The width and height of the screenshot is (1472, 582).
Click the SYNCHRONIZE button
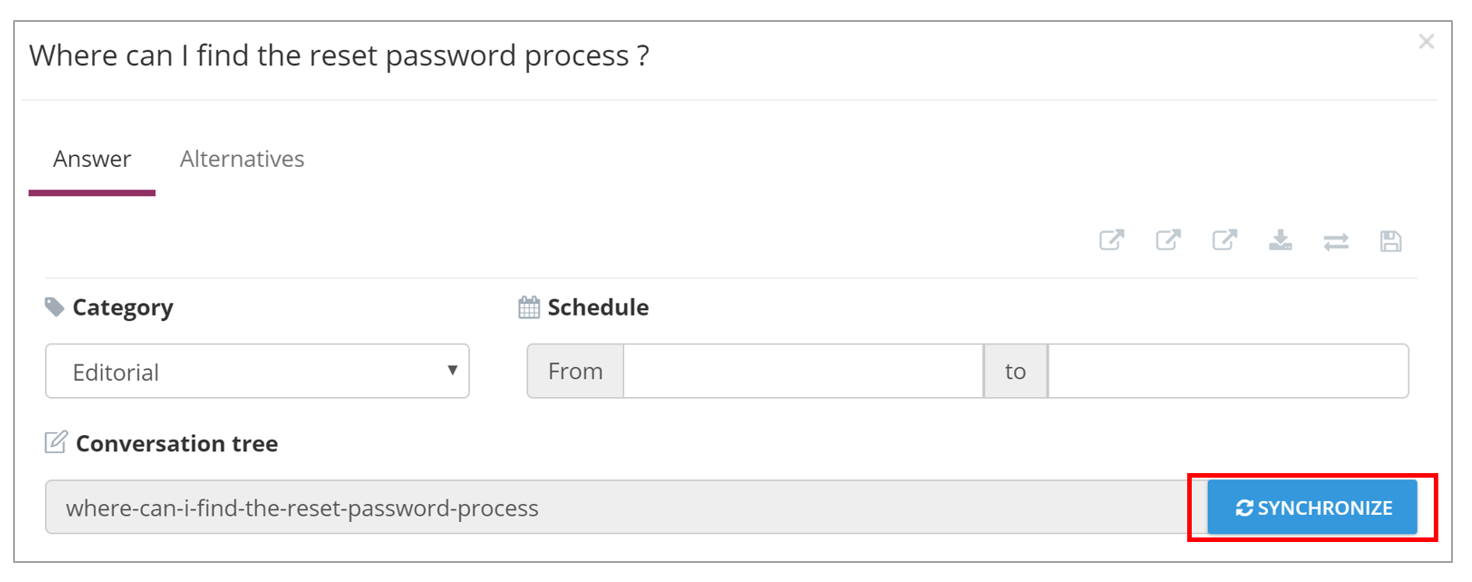click(x=1312, y=508)
